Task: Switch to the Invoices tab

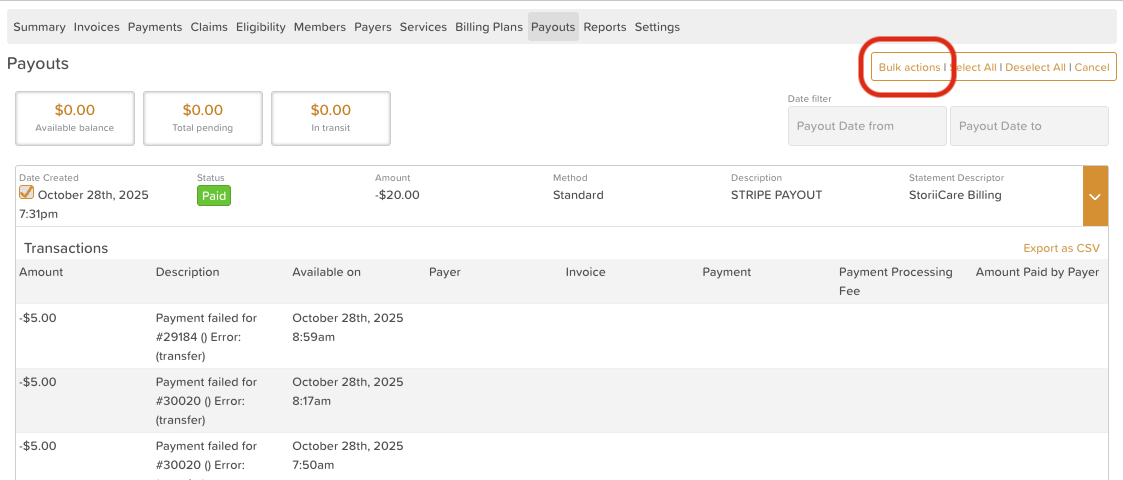Action: point(96,27)
